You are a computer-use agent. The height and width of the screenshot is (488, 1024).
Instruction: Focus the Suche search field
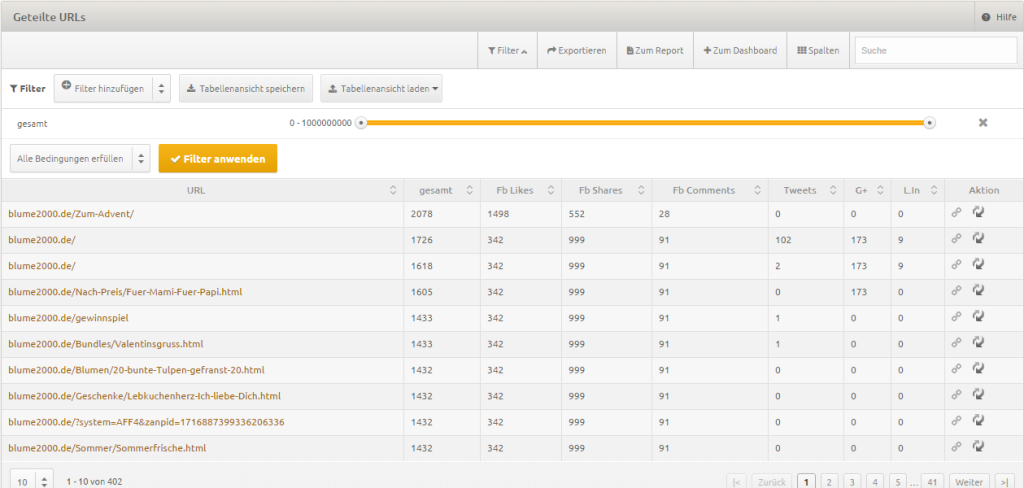point(936,50)
